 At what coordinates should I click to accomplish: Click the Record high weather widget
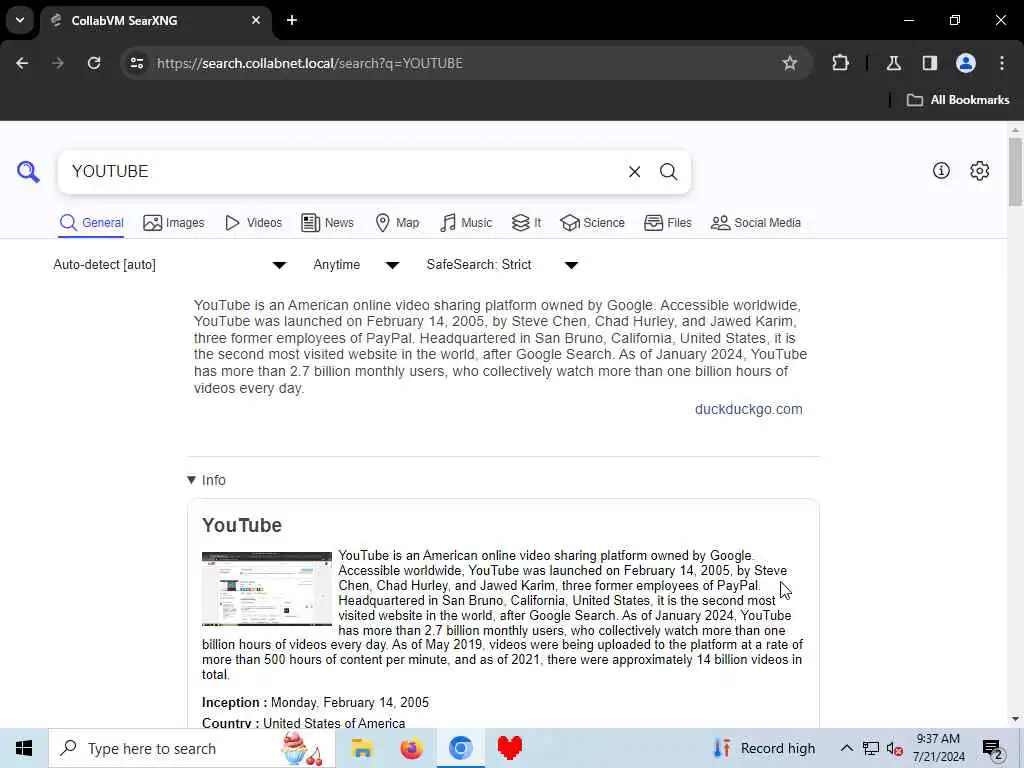pyautogui.click(x=764, y=748)
